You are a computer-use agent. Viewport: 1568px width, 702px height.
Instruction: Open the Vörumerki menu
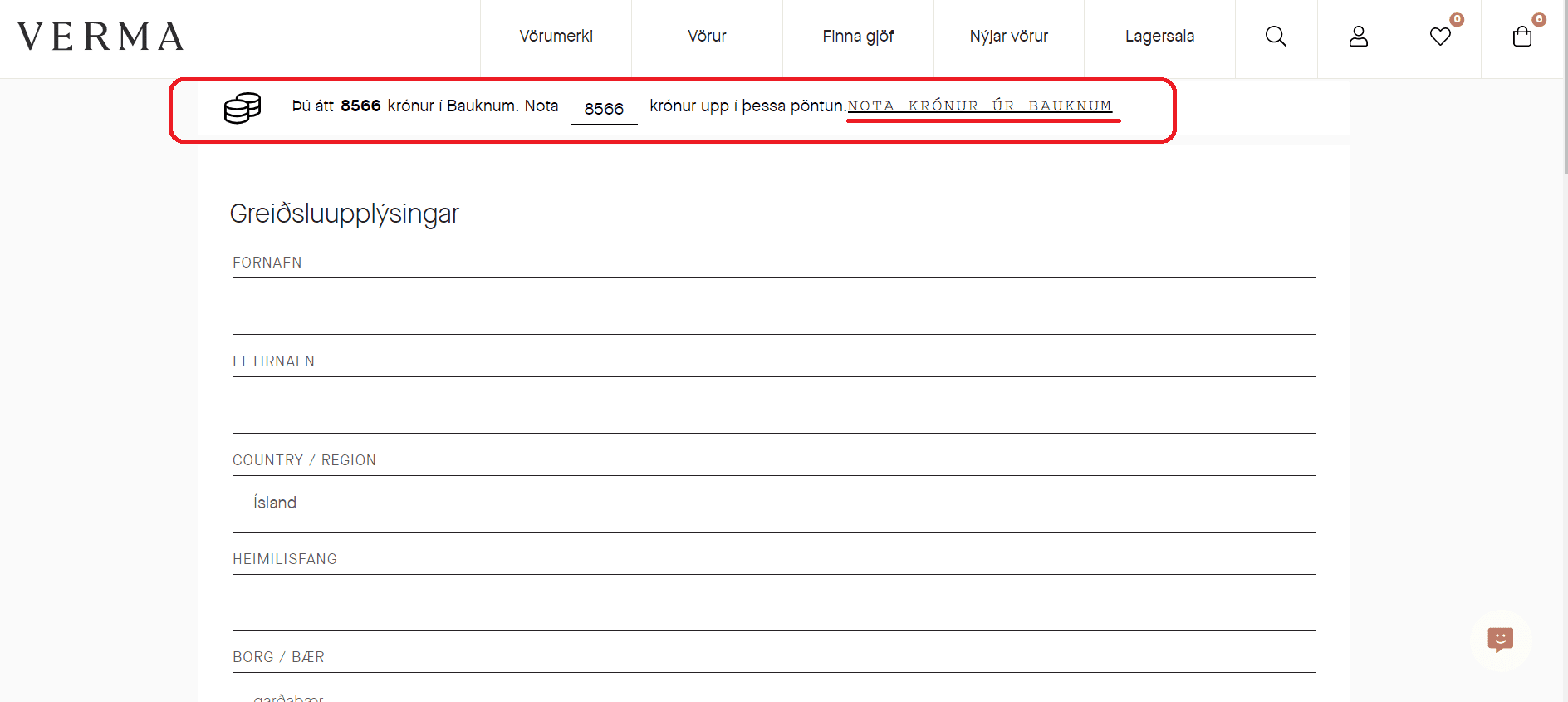[556, 37]
